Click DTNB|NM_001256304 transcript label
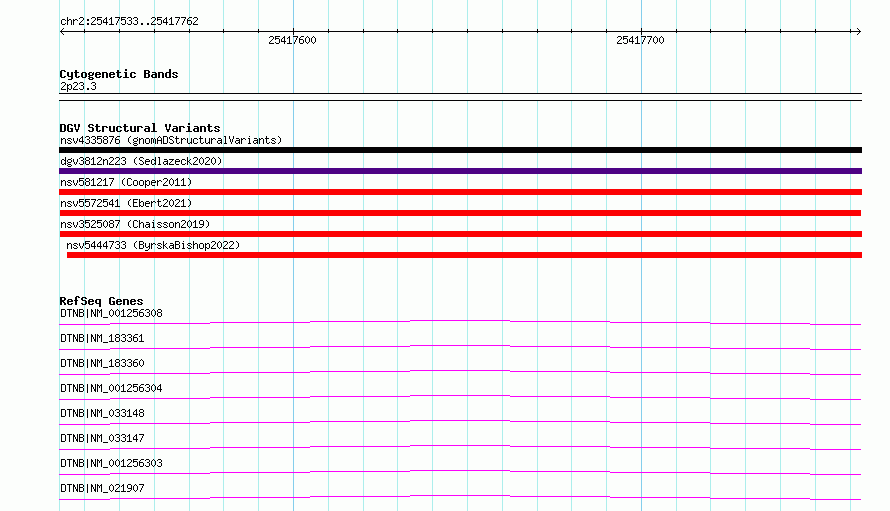890x511 pixels. [x=111, y=388]
